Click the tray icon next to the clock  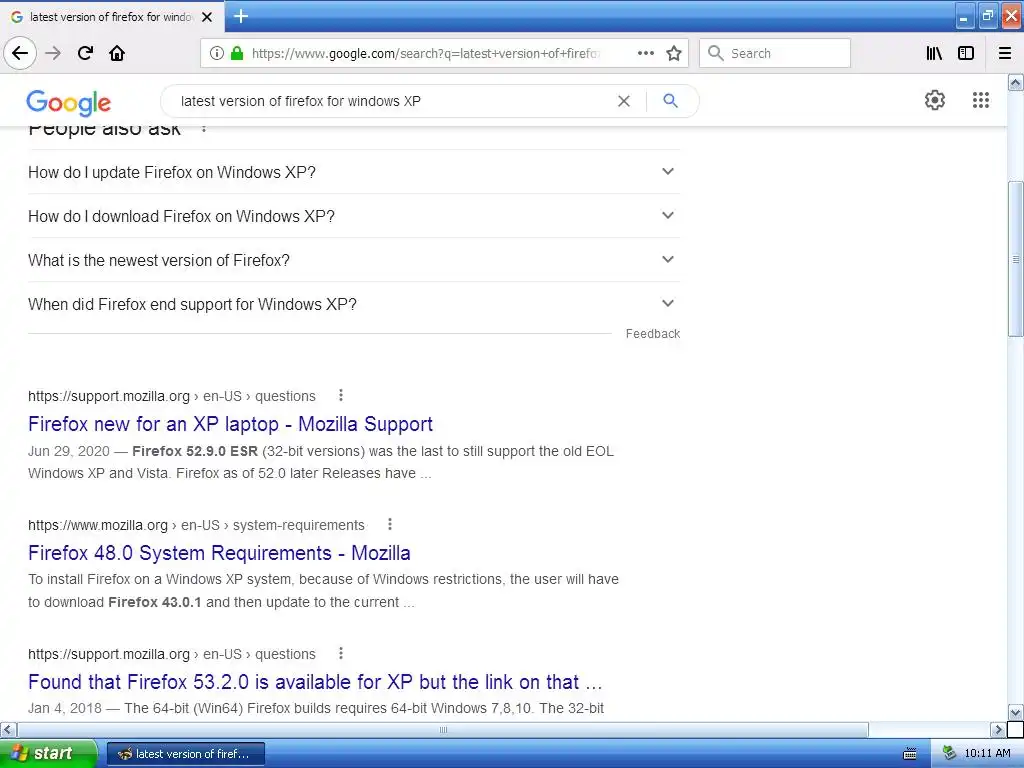click(949, 753)
